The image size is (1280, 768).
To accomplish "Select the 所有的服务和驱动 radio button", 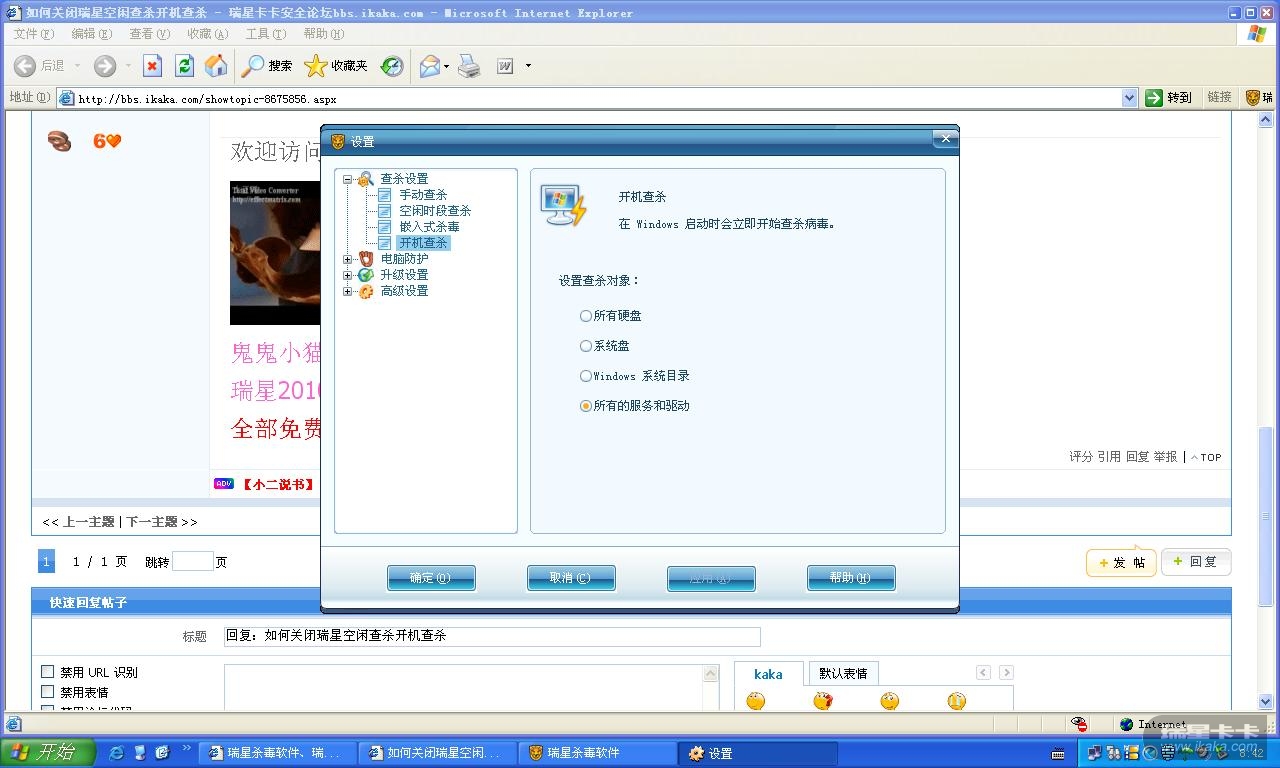I will tap(586, 406).
